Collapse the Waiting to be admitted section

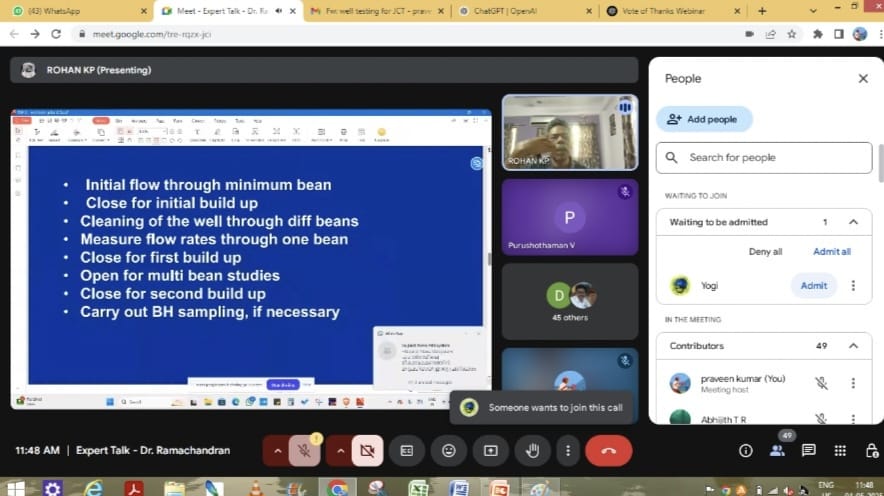[853, 222]
